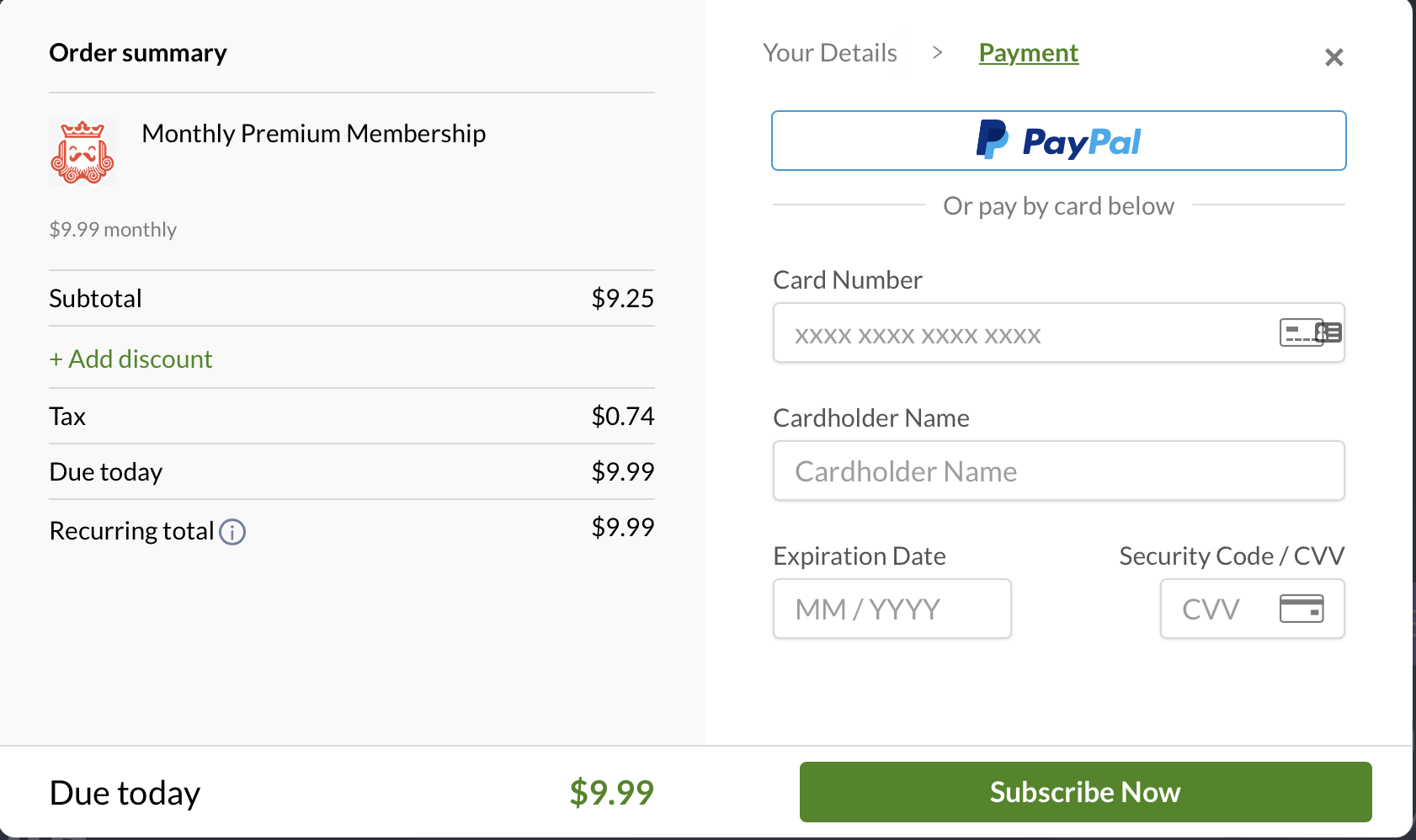
Task: Click into the Cardholder Name field
Action: (x=1059, y=471)
